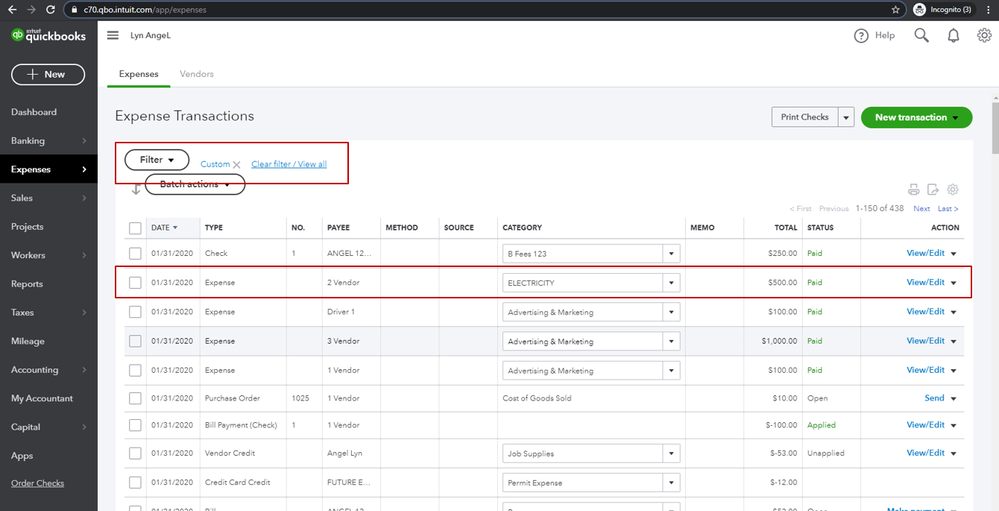The width and height of the screenshot is (999, 511).
Task: Open the notifications bell
Action: tap(953, 36)
